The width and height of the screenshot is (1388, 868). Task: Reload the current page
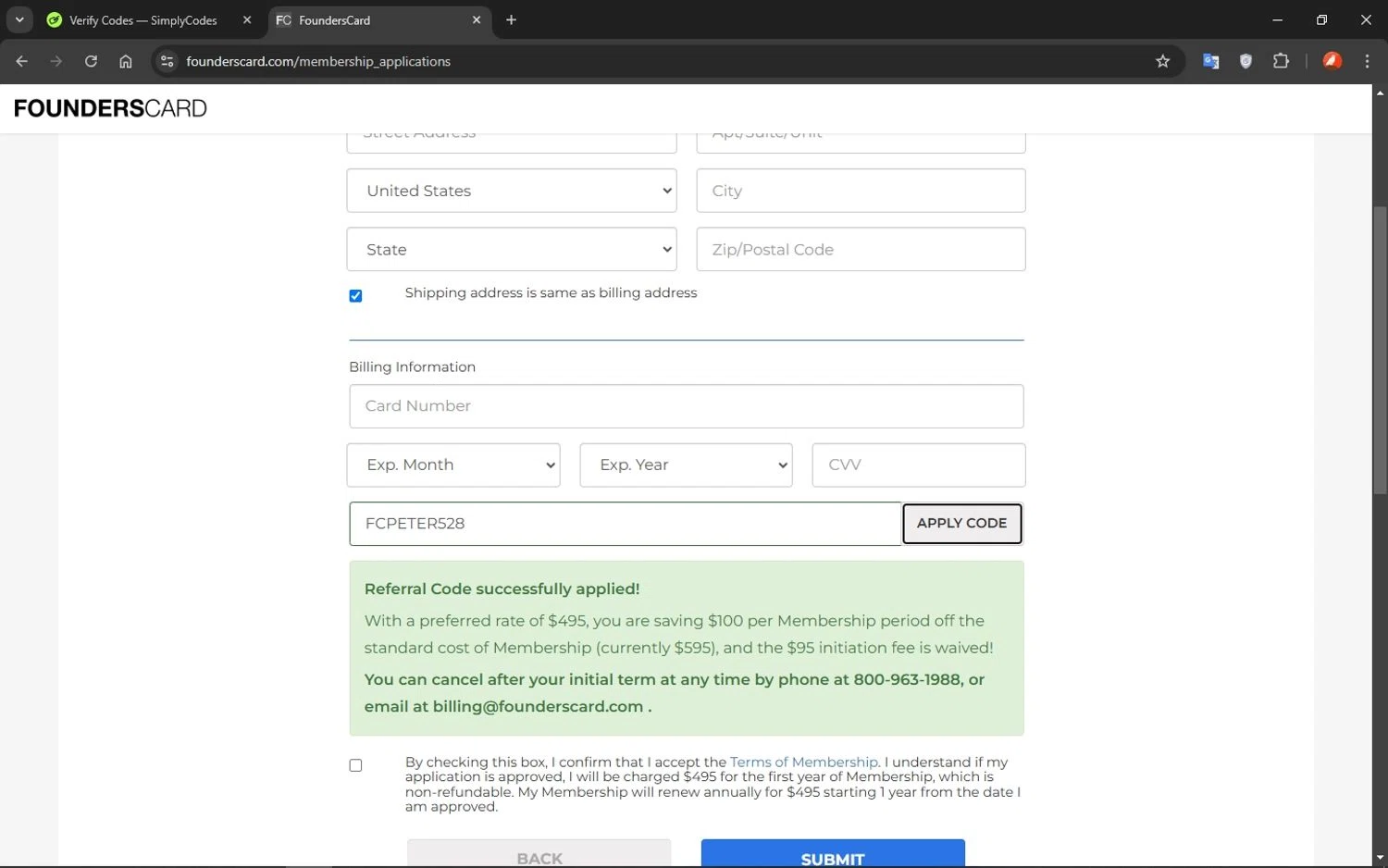tap(91, 61)
